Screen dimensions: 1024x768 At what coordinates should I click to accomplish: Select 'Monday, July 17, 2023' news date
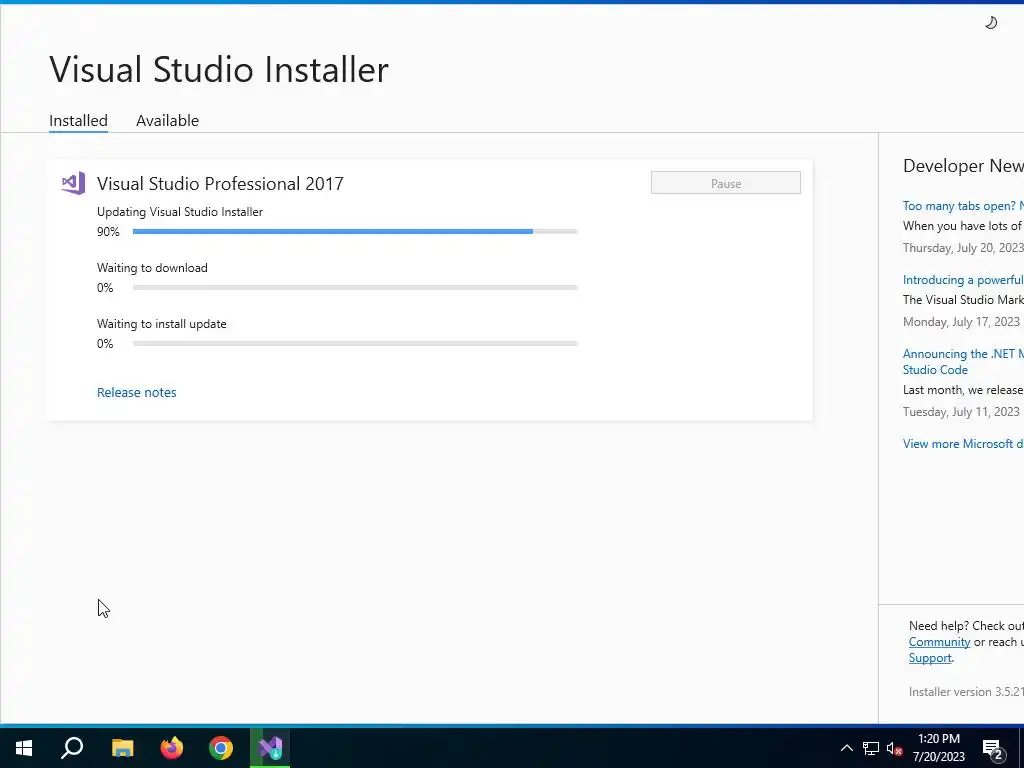point(961,321)
